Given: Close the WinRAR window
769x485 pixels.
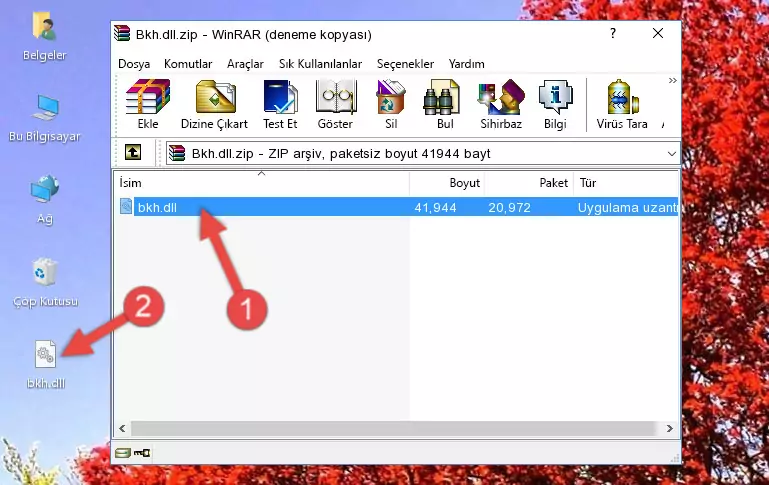Looking at the screenshot, I should pyautogui.click(x=658, y=33).
